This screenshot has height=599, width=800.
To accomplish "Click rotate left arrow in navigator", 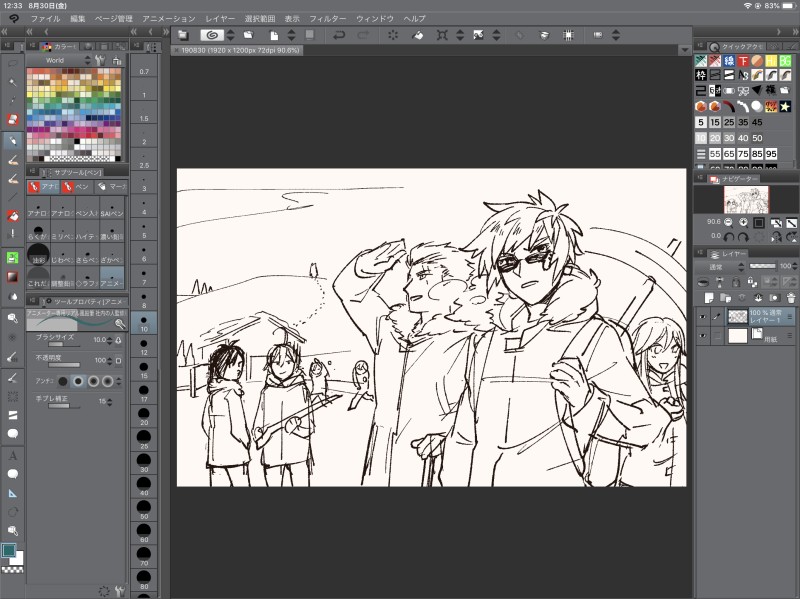I will [x=729, y=236].
